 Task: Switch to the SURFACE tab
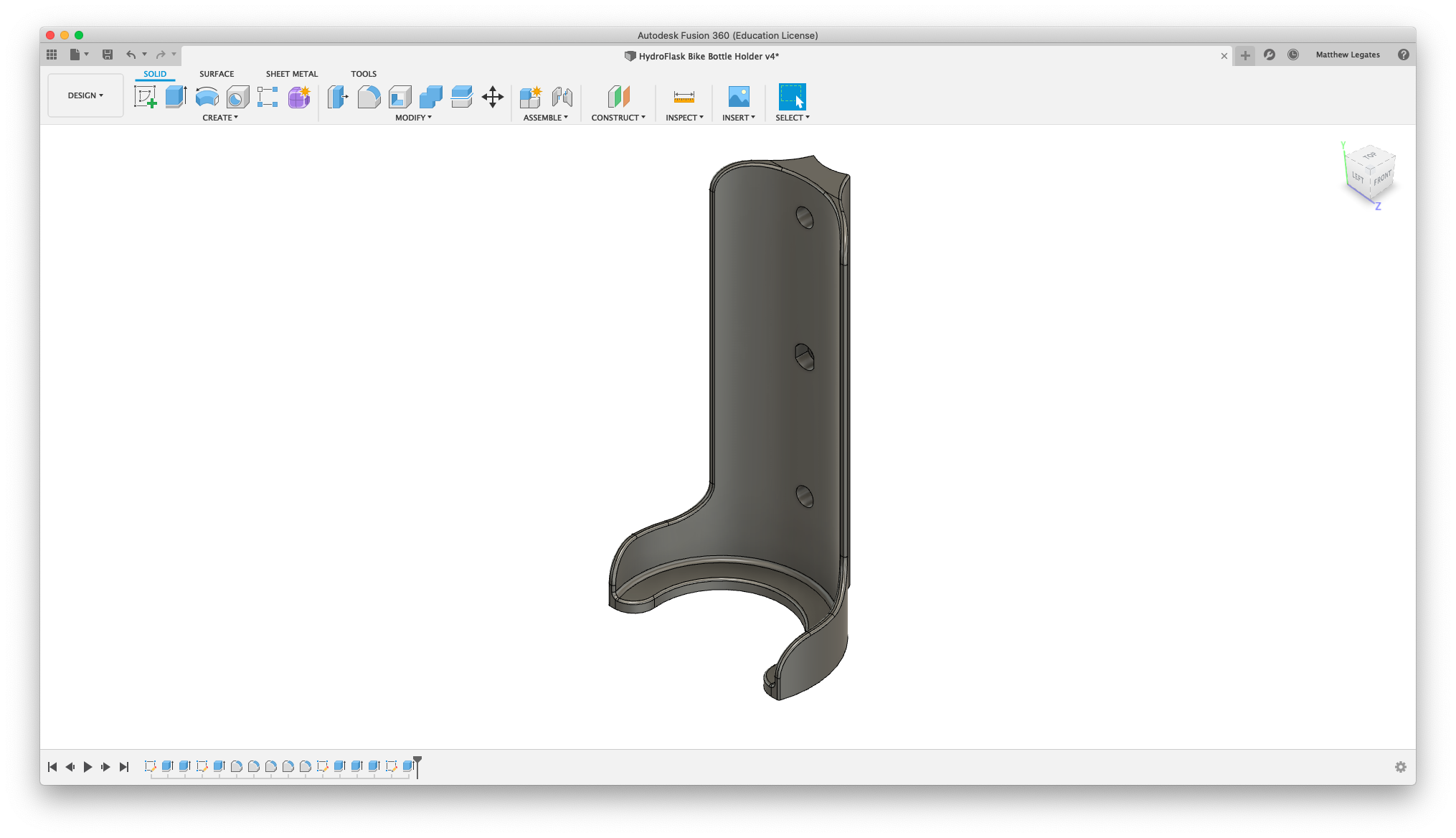point(216,73)
